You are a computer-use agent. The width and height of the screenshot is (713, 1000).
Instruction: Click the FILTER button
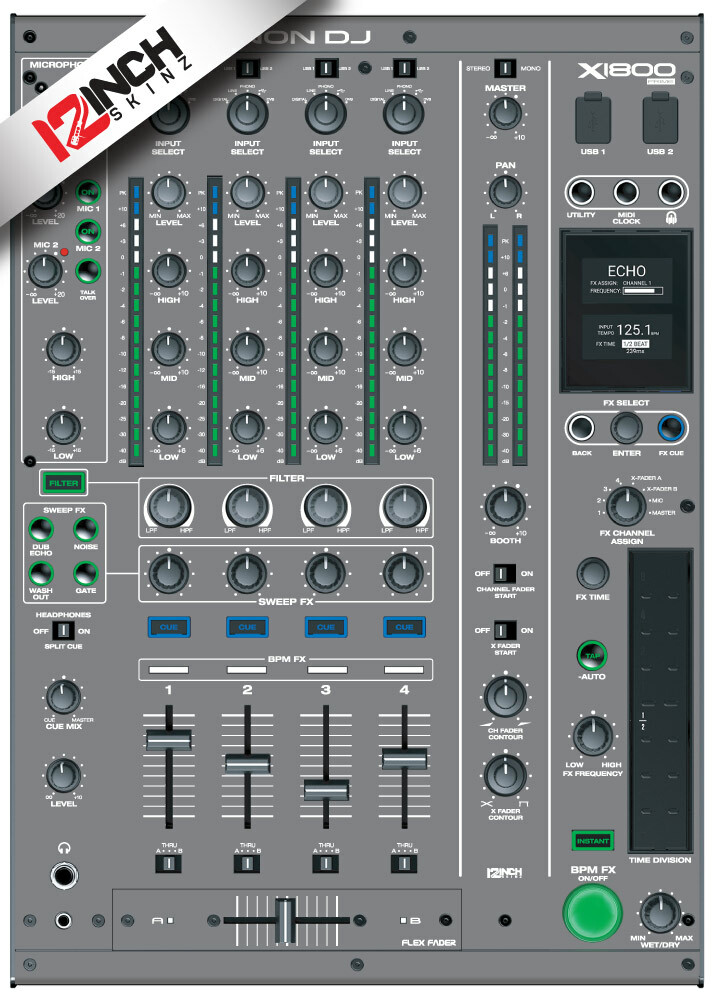[x=63, y=483]
